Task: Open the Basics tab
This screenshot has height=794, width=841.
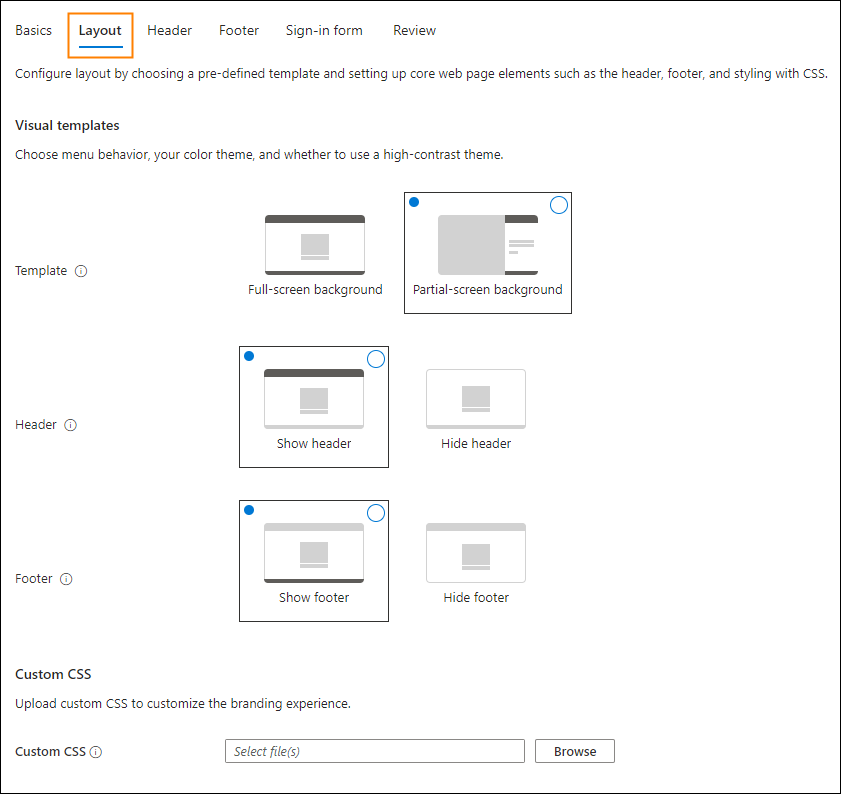Action: click(x=34, y=31)
